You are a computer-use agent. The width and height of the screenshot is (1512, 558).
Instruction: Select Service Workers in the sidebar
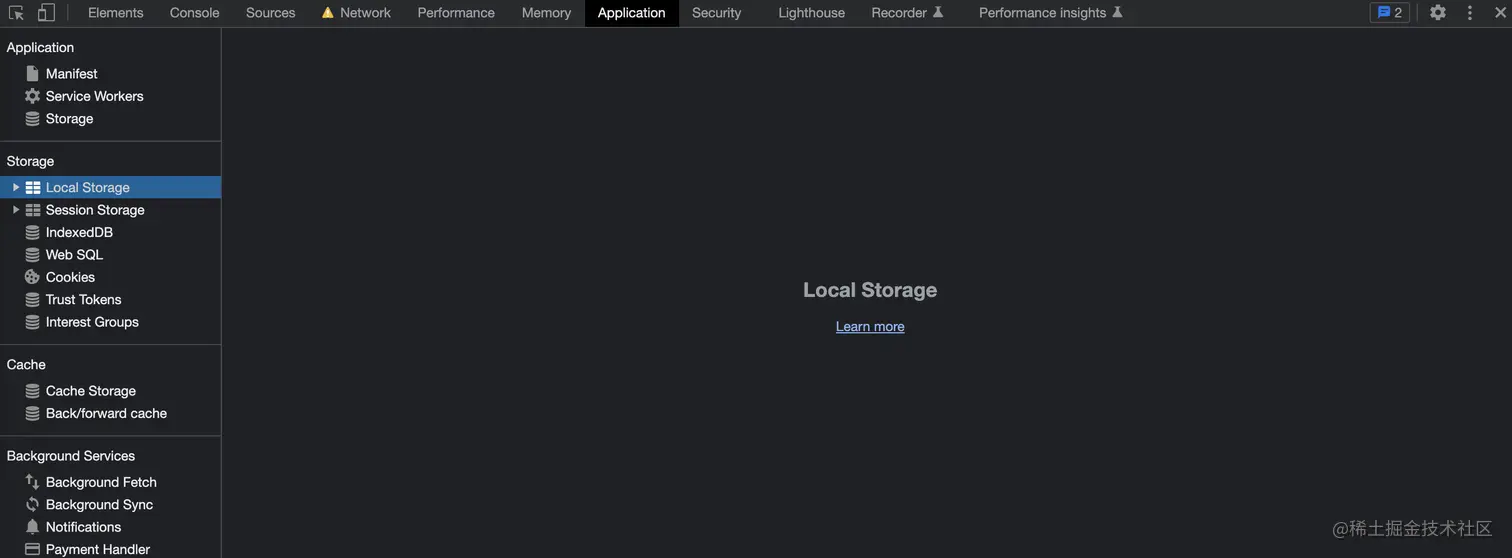[x=110, y=96]
